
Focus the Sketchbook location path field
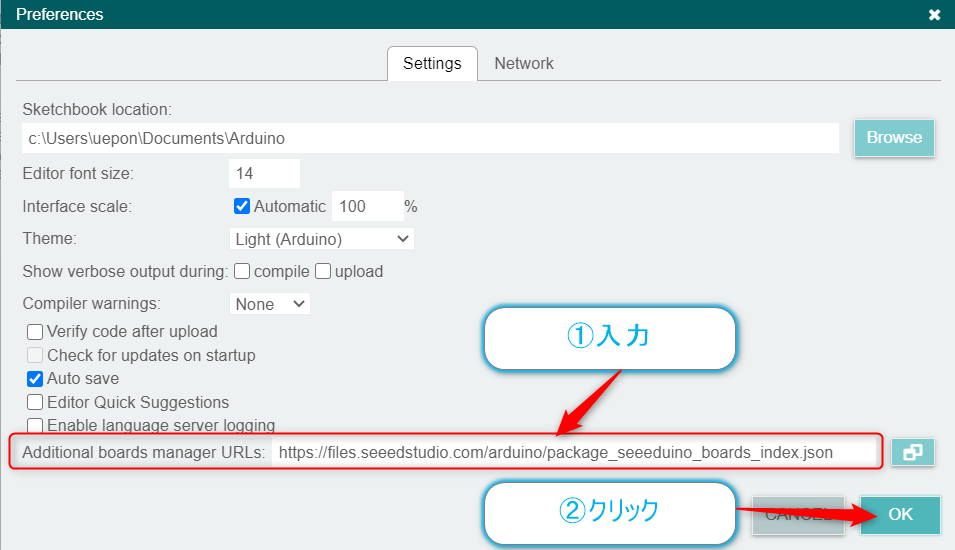point(431,138)
